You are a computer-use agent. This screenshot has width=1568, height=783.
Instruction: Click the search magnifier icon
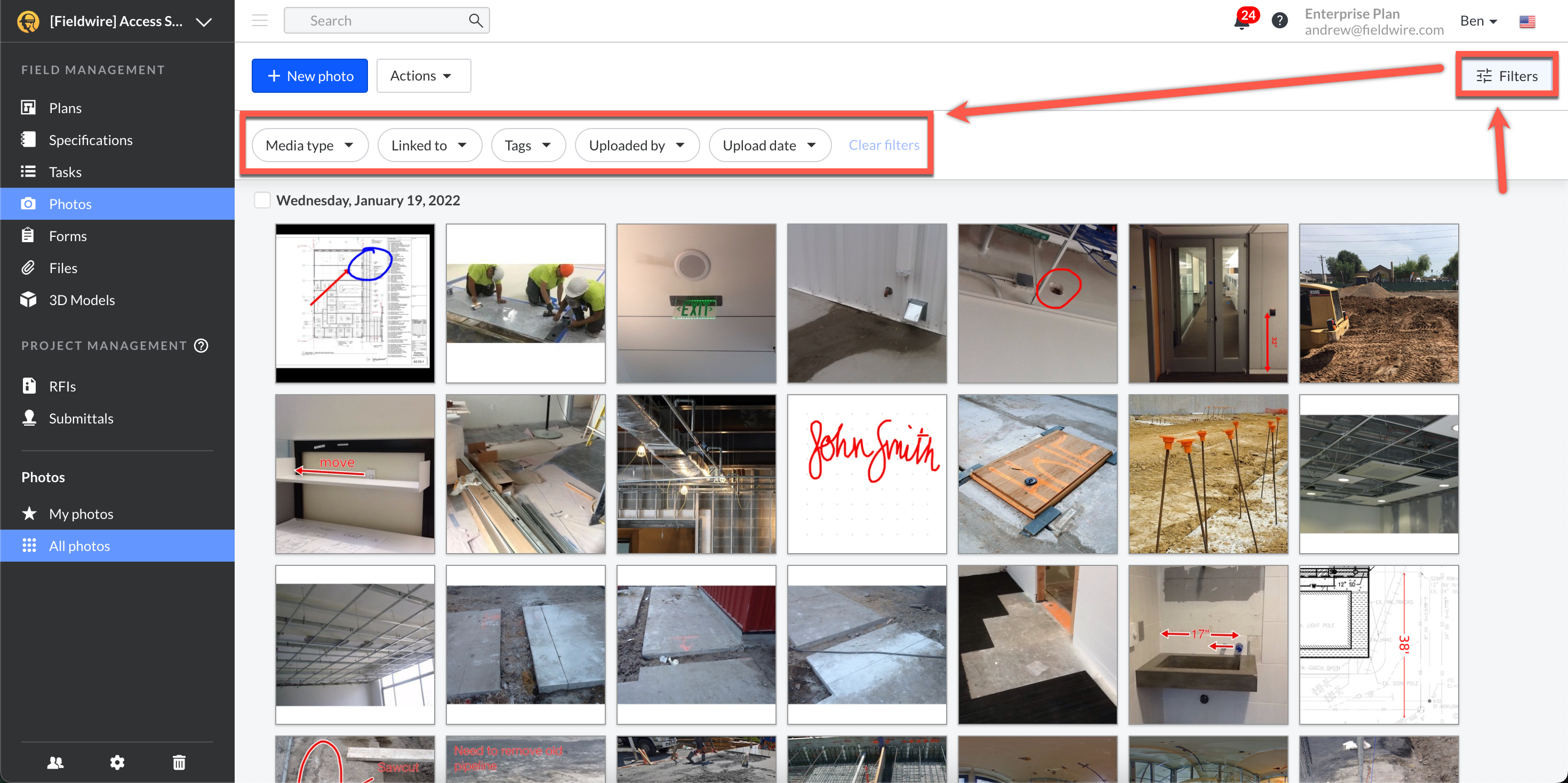tap(475, 21)
